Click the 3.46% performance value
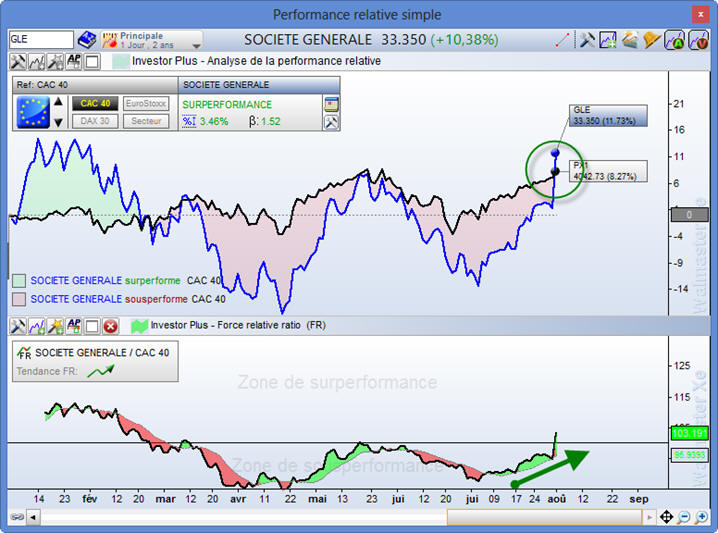Image resolution: width=718 pixels, height=533 pixels. (214, 121)
